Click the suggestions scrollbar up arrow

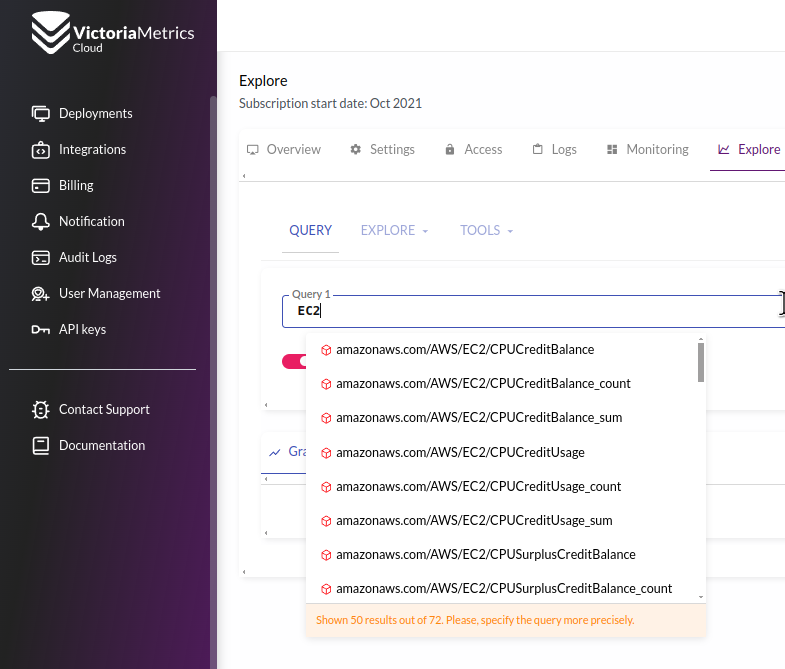(701, 339)
